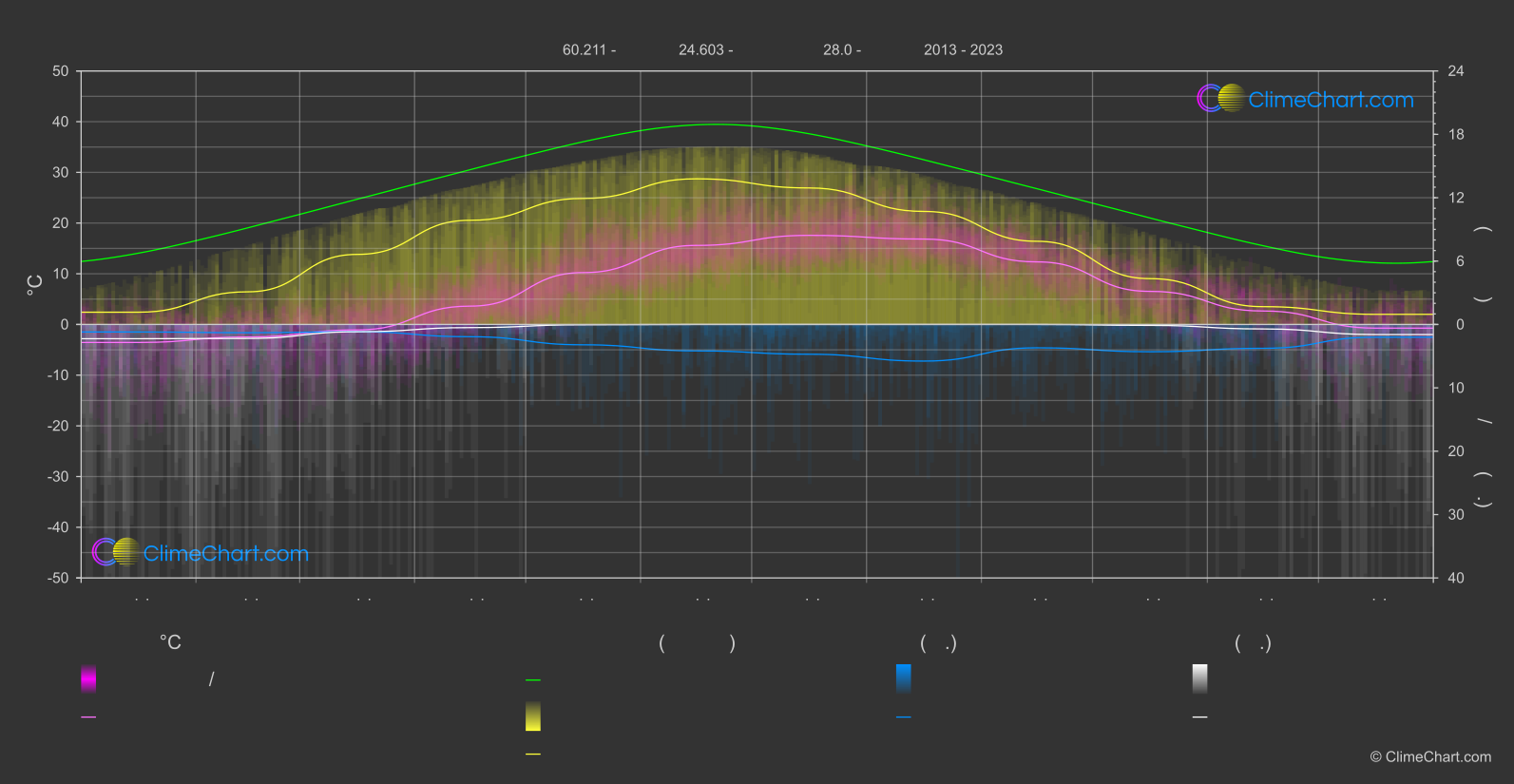Click the 24 tick on right axis
The height and width of the screenshot is (784, 1514).
coord(1455,71)
